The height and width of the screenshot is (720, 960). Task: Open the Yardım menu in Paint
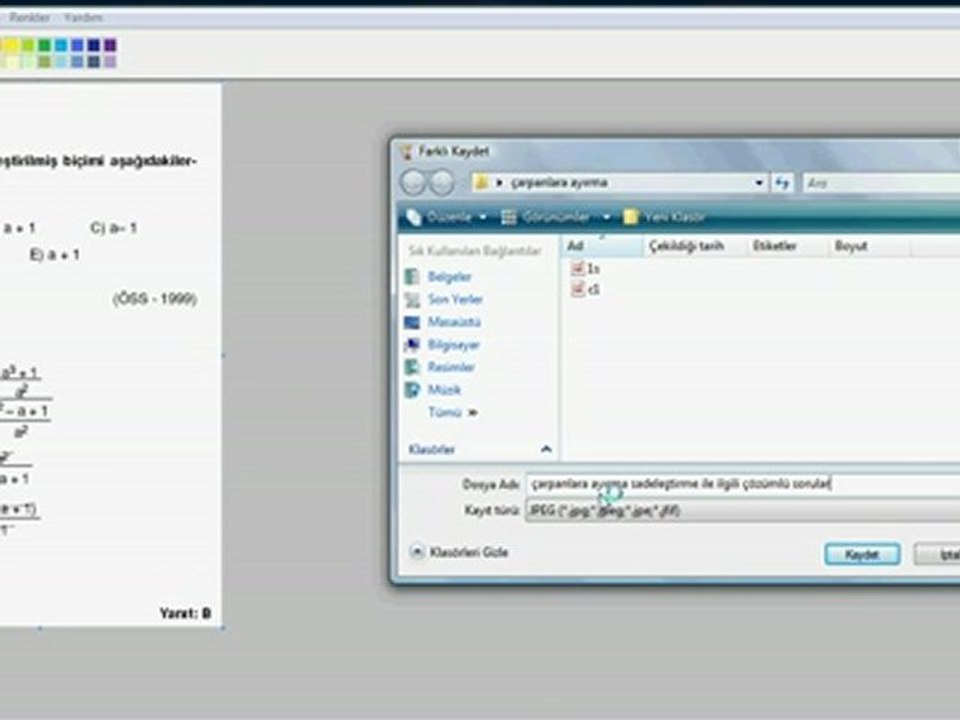84,17
